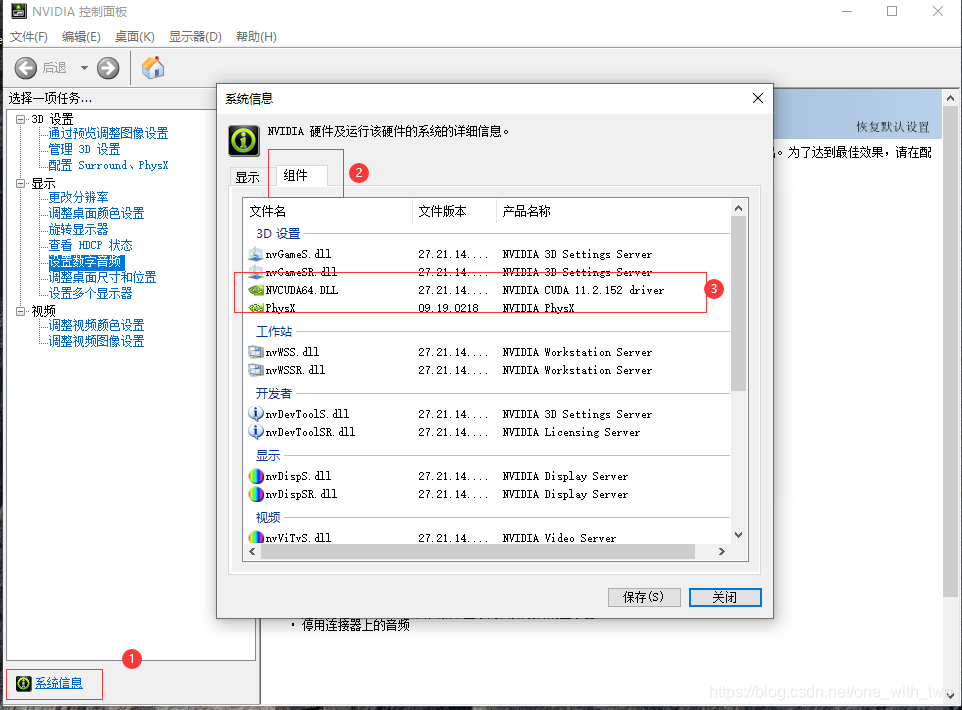The image size is (962, 710).
Task: Collapse the 3D 设置 tree node
Action: [21, 119]
